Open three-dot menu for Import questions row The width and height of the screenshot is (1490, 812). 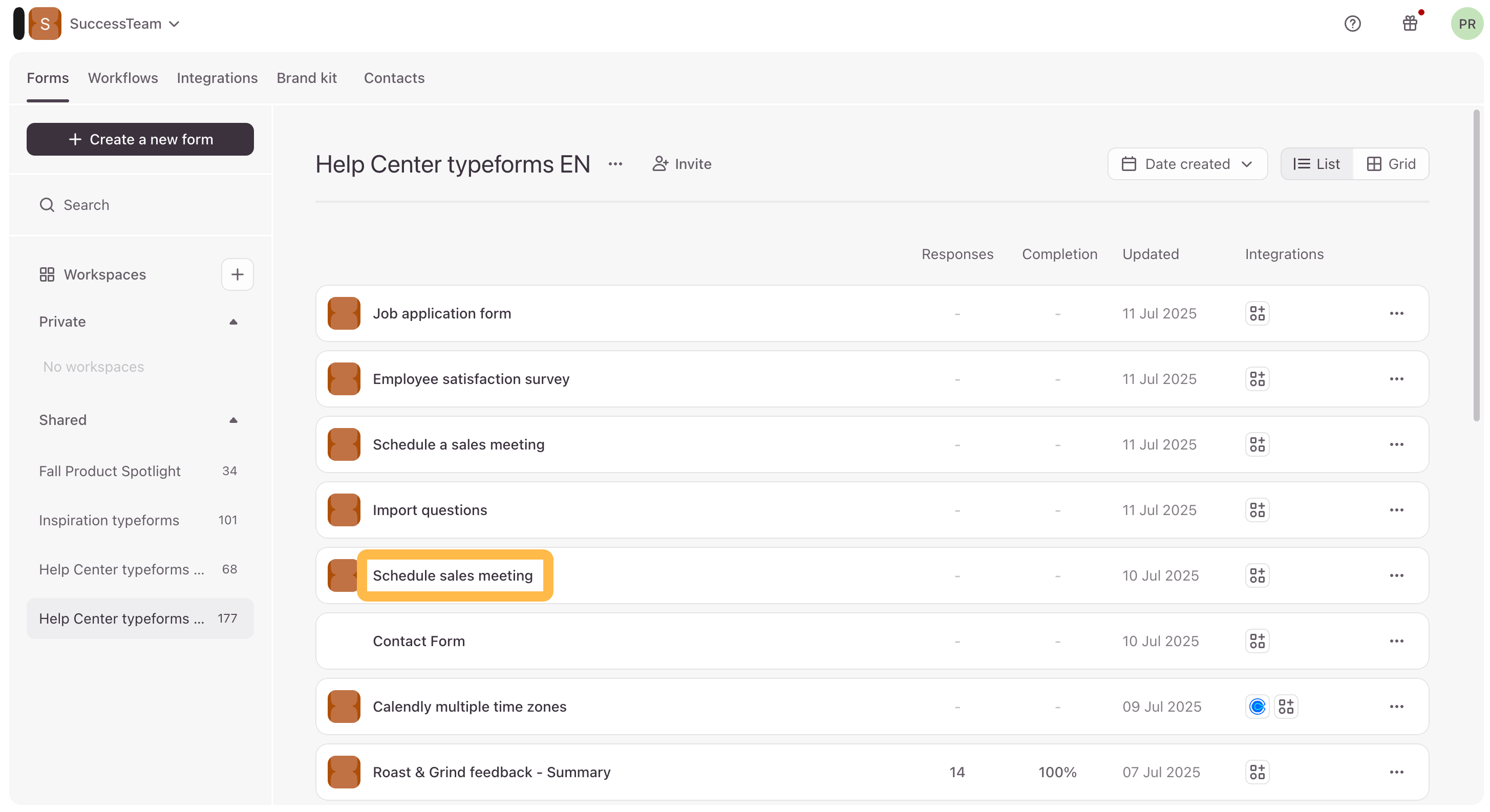pyautogui.click(x=1397, y=509)
